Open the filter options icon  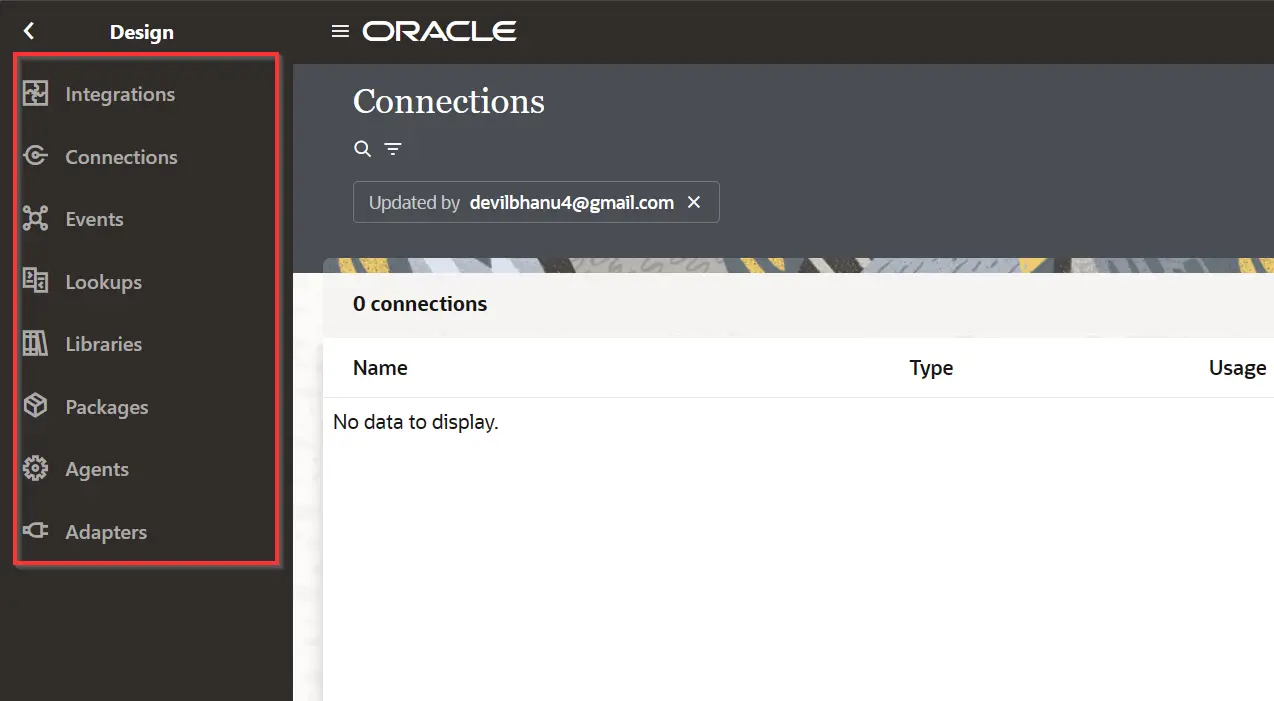[x=393, y=149]
